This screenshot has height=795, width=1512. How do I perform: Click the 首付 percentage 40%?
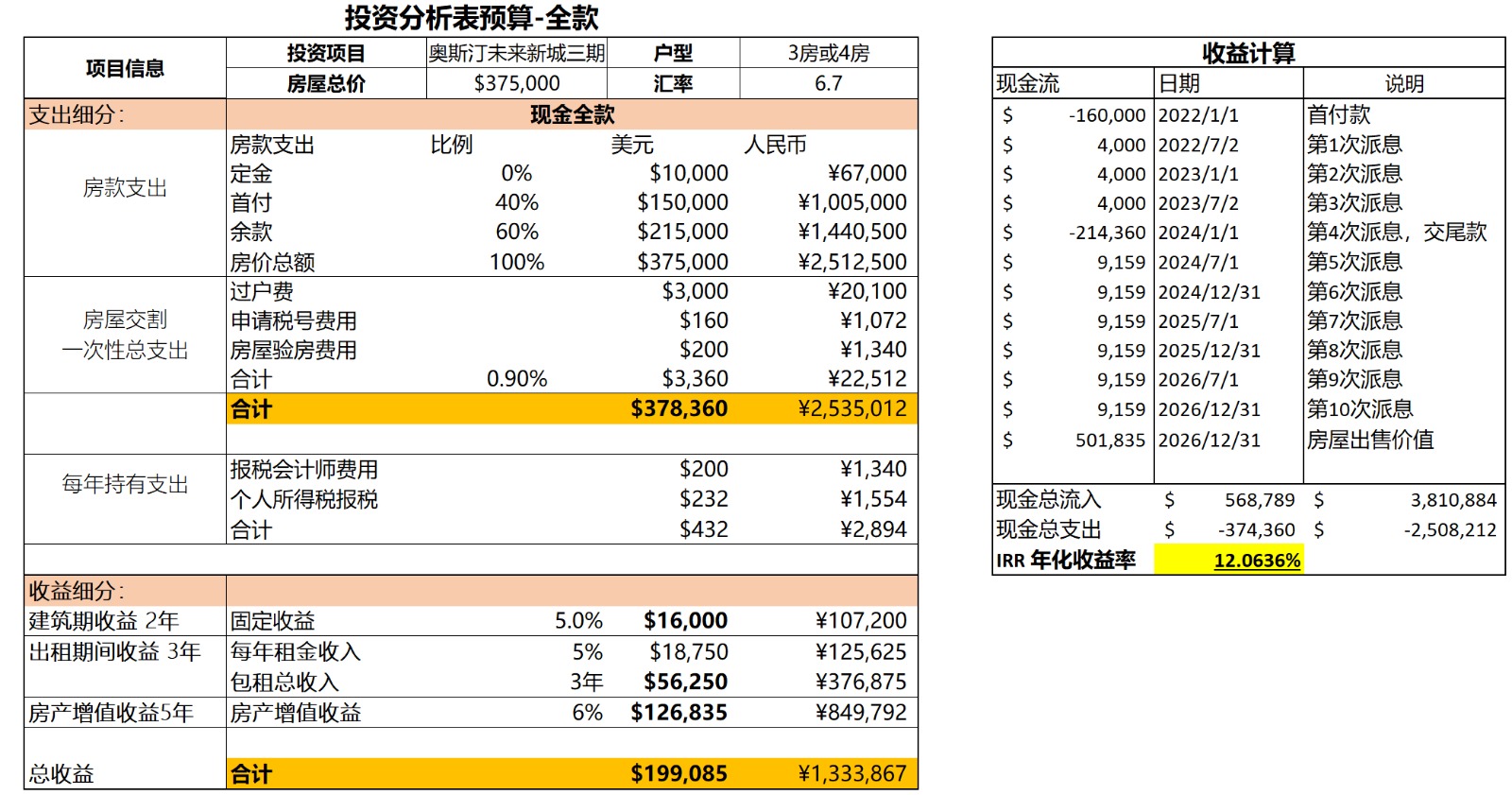tap(517, 203)
